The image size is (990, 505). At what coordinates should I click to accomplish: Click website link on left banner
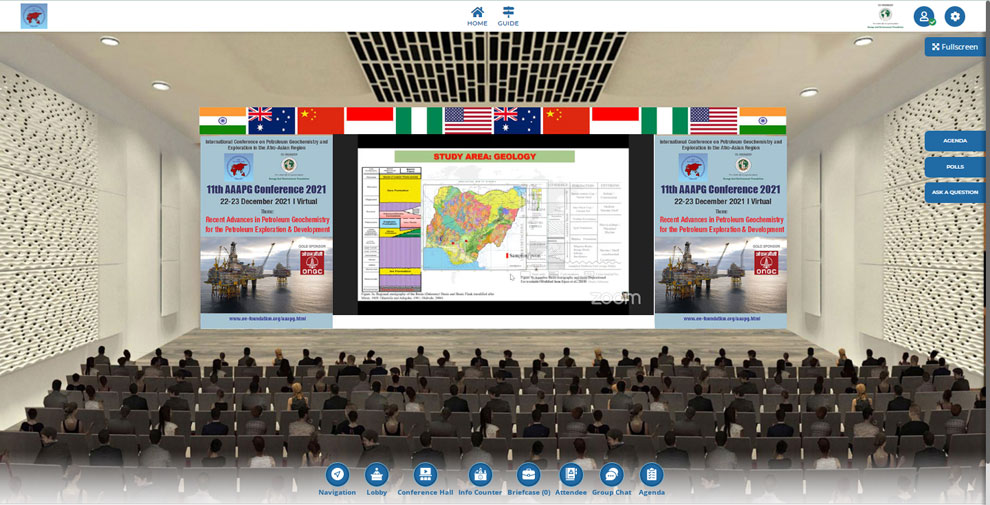[x=267, y=319]
